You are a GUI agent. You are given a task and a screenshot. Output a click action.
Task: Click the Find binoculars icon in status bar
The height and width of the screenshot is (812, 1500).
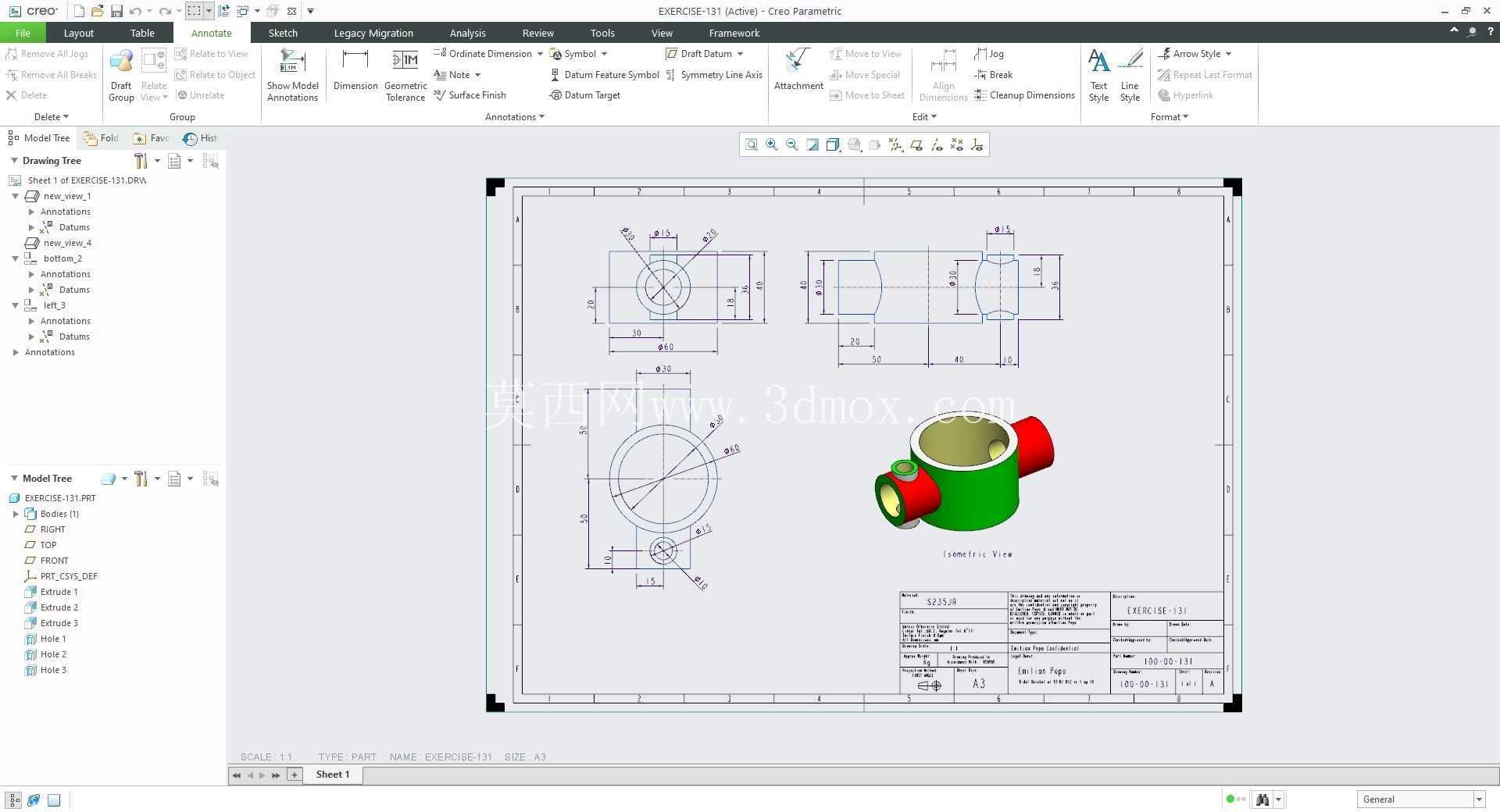click(x=1262, y=799)
